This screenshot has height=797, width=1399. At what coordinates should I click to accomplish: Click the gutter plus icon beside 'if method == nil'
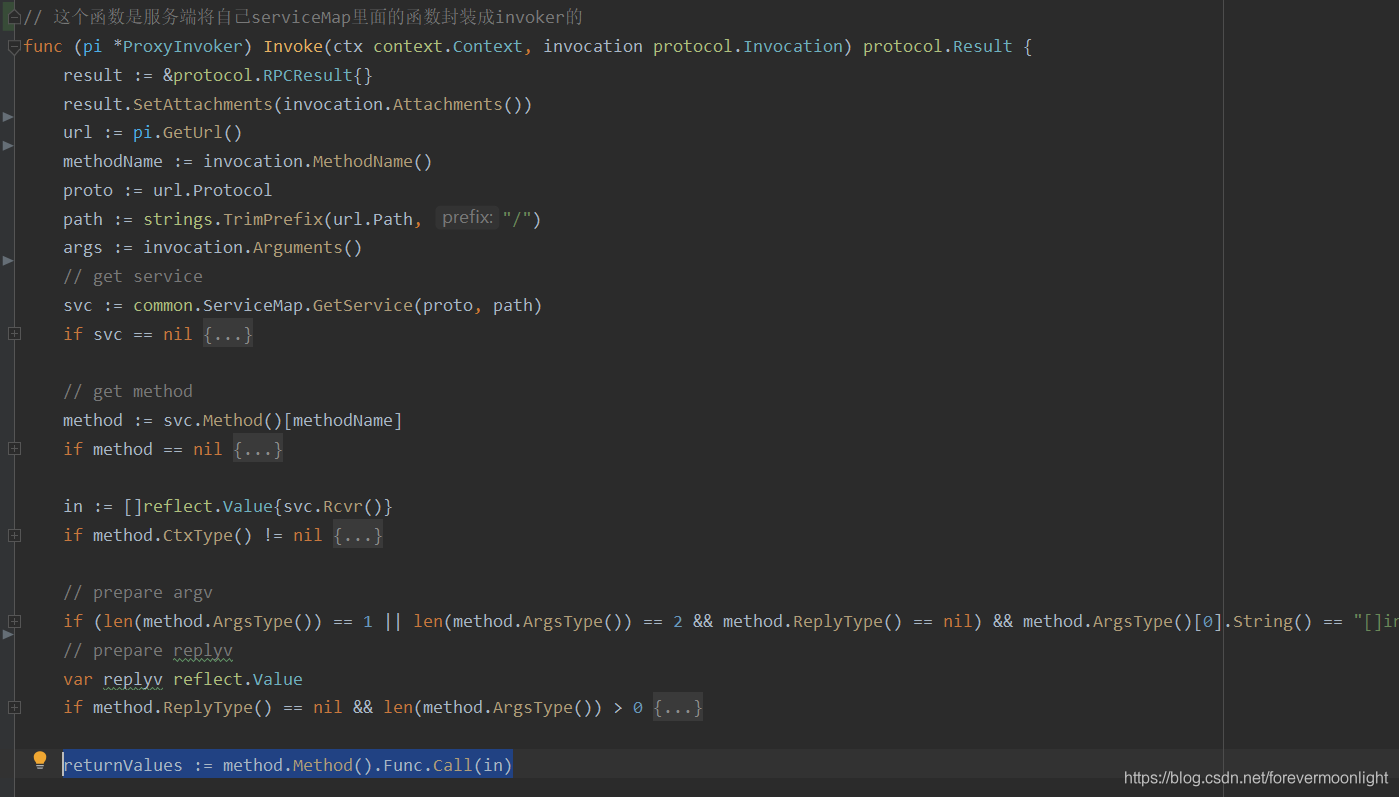(x=14, y=449)
